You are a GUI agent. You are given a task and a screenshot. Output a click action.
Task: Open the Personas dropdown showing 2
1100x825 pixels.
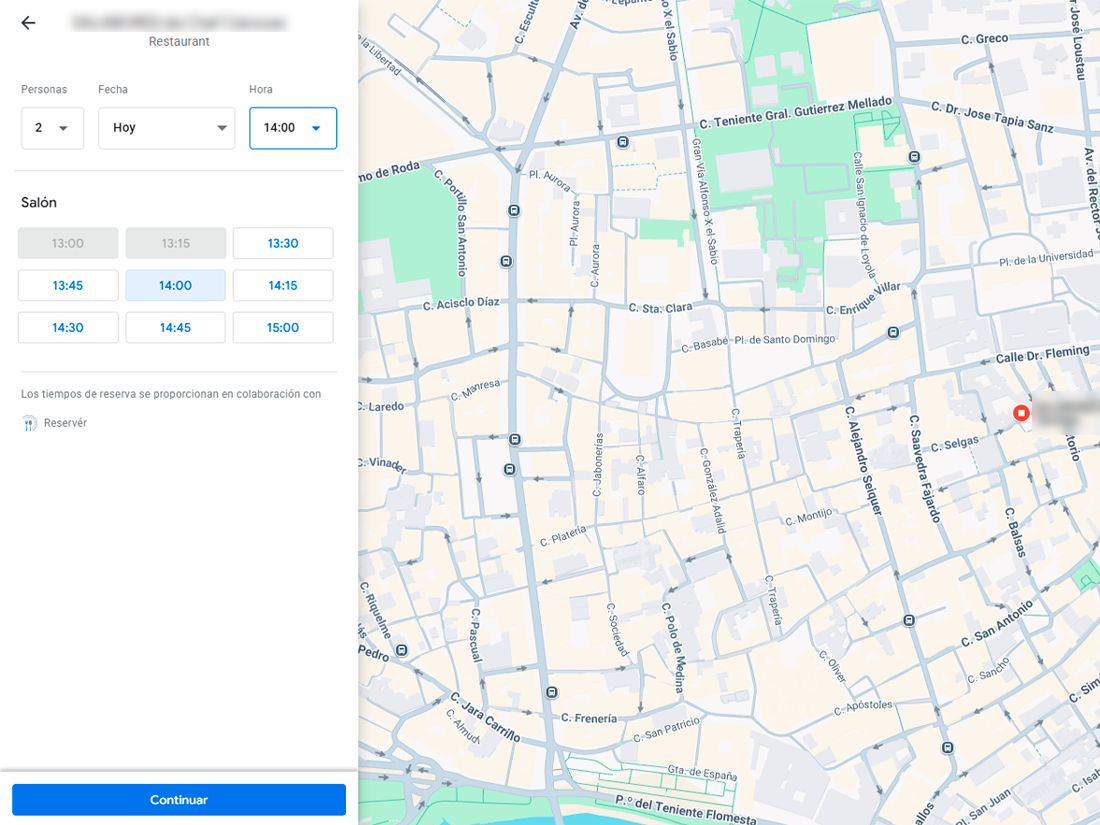(53, 128)
